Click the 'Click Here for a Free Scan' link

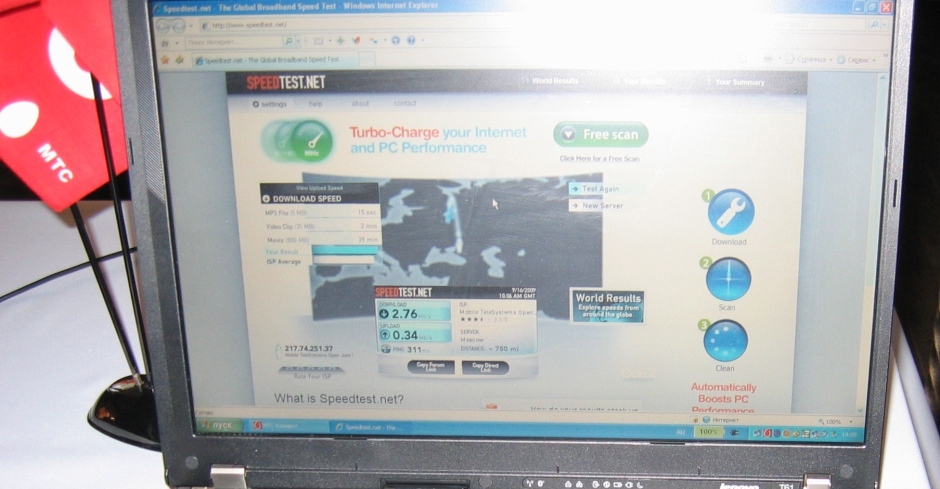pos(599,159)
